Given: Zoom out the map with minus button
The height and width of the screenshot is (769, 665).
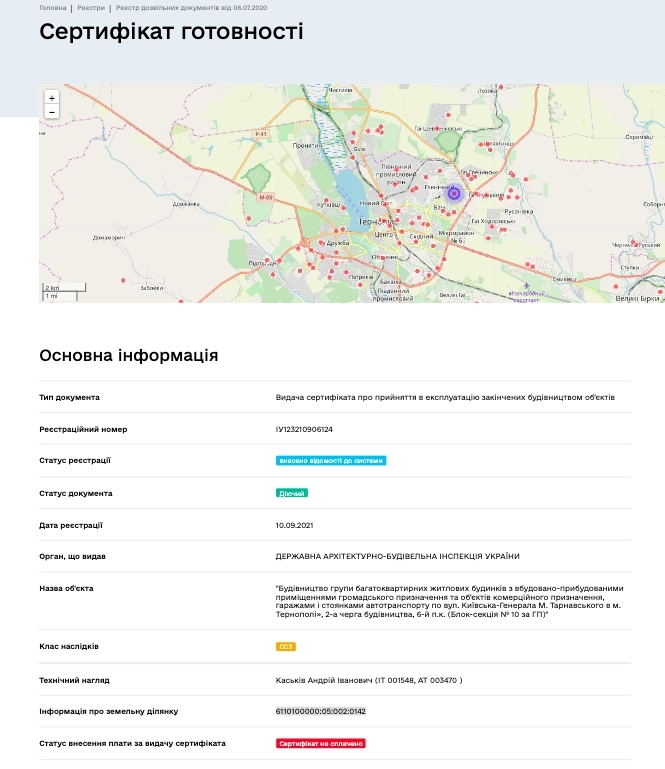Looking at the screenshot, I should pos(52,111).
